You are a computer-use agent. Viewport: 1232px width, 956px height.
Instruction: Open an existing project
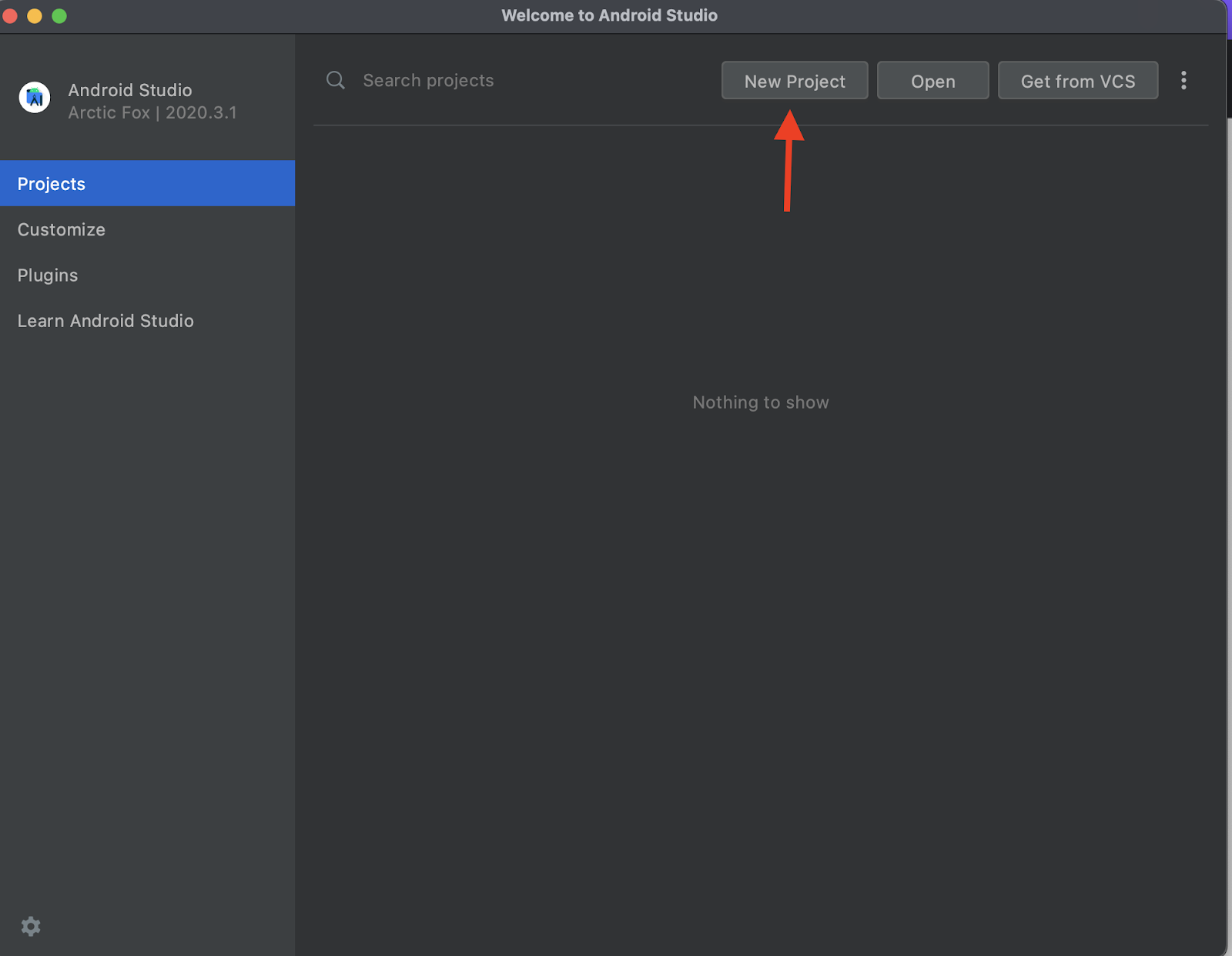[x=932, y=80]
